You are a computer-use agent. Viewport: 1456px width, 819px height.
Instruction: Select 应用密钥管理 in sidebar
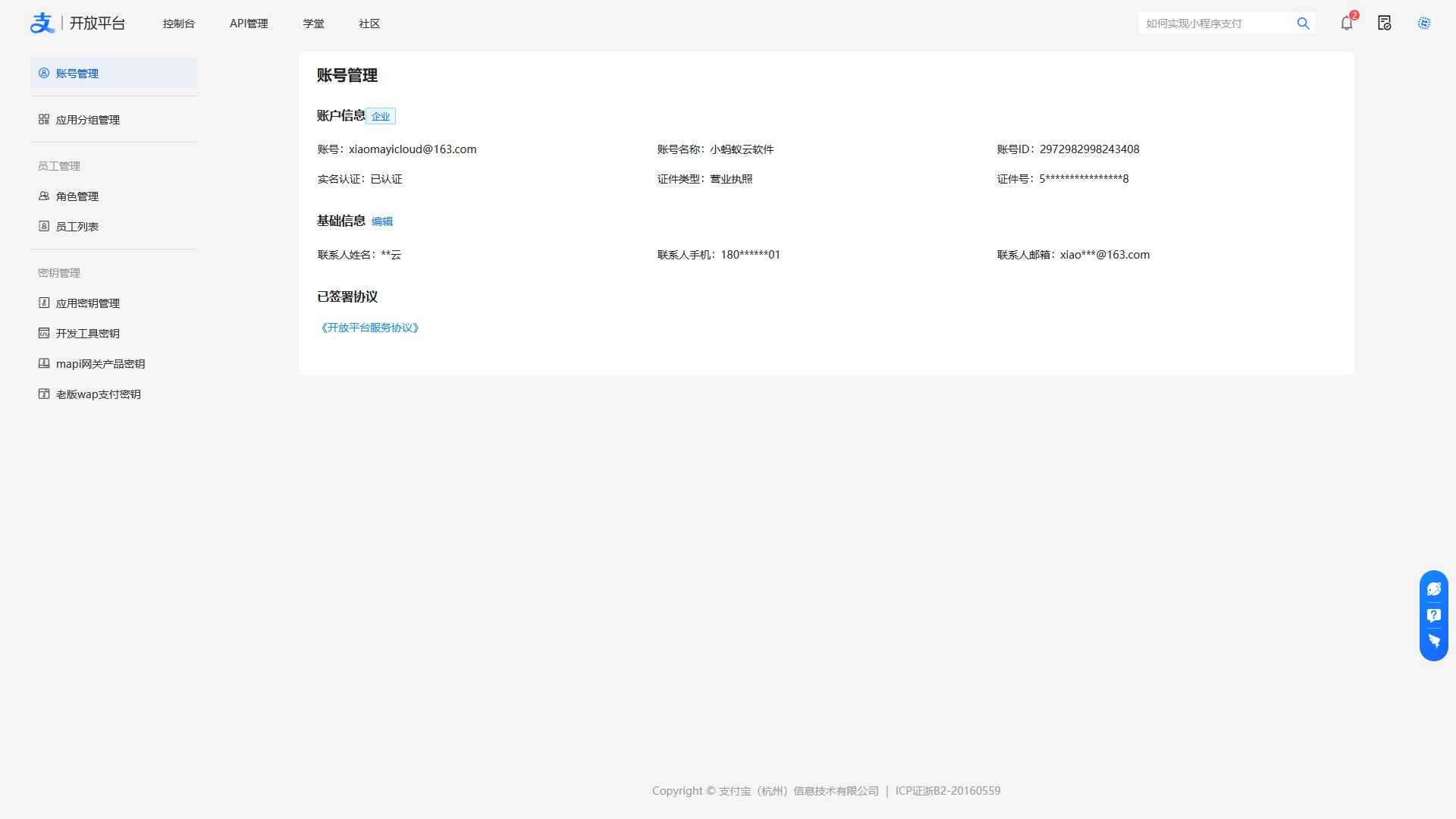(x=87, y=303)
